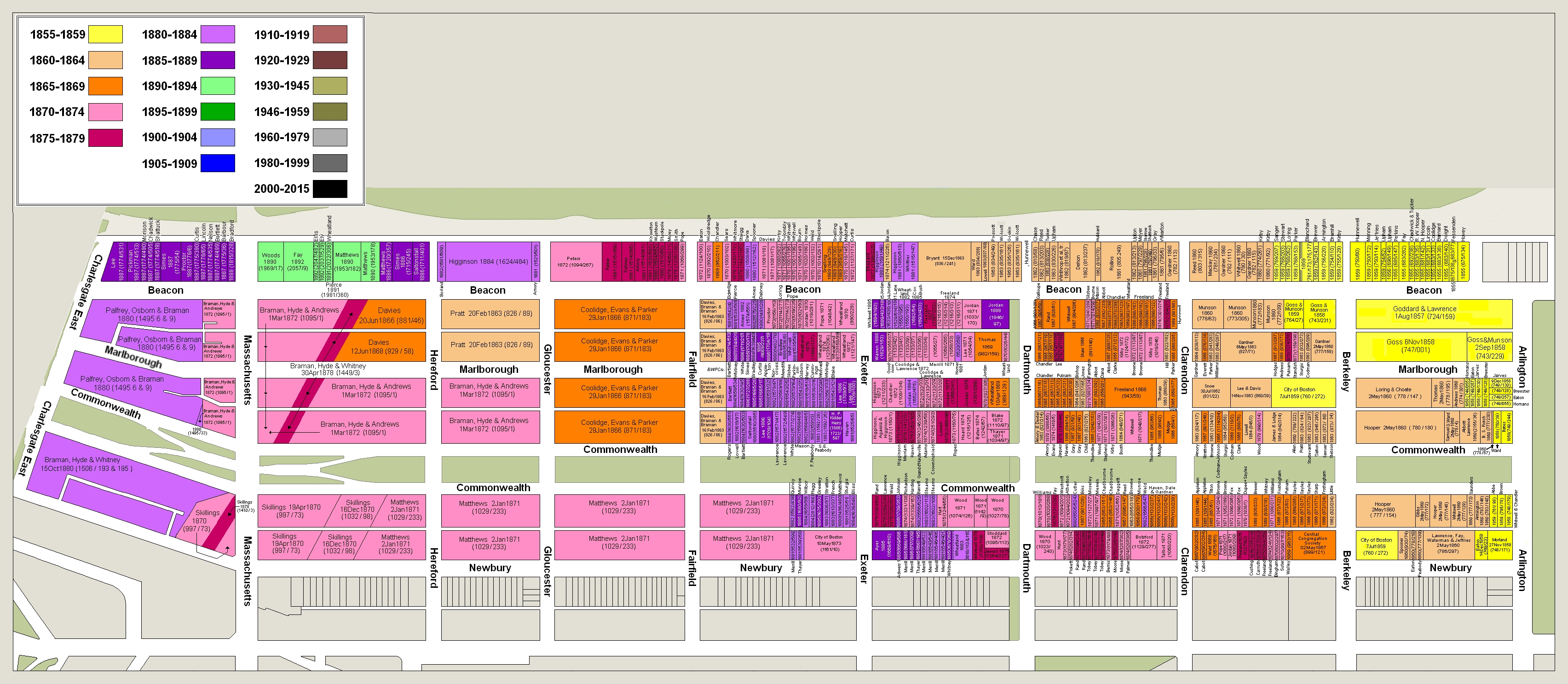Screen dimensions: 1568x684
Task: Select the gray 1960-1979 legend swatch
Action: point(330,137)
